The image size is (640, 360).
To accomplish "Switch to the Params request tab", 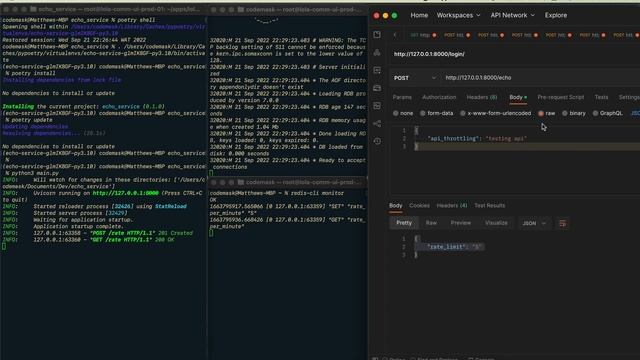I will tap(402, 97).
